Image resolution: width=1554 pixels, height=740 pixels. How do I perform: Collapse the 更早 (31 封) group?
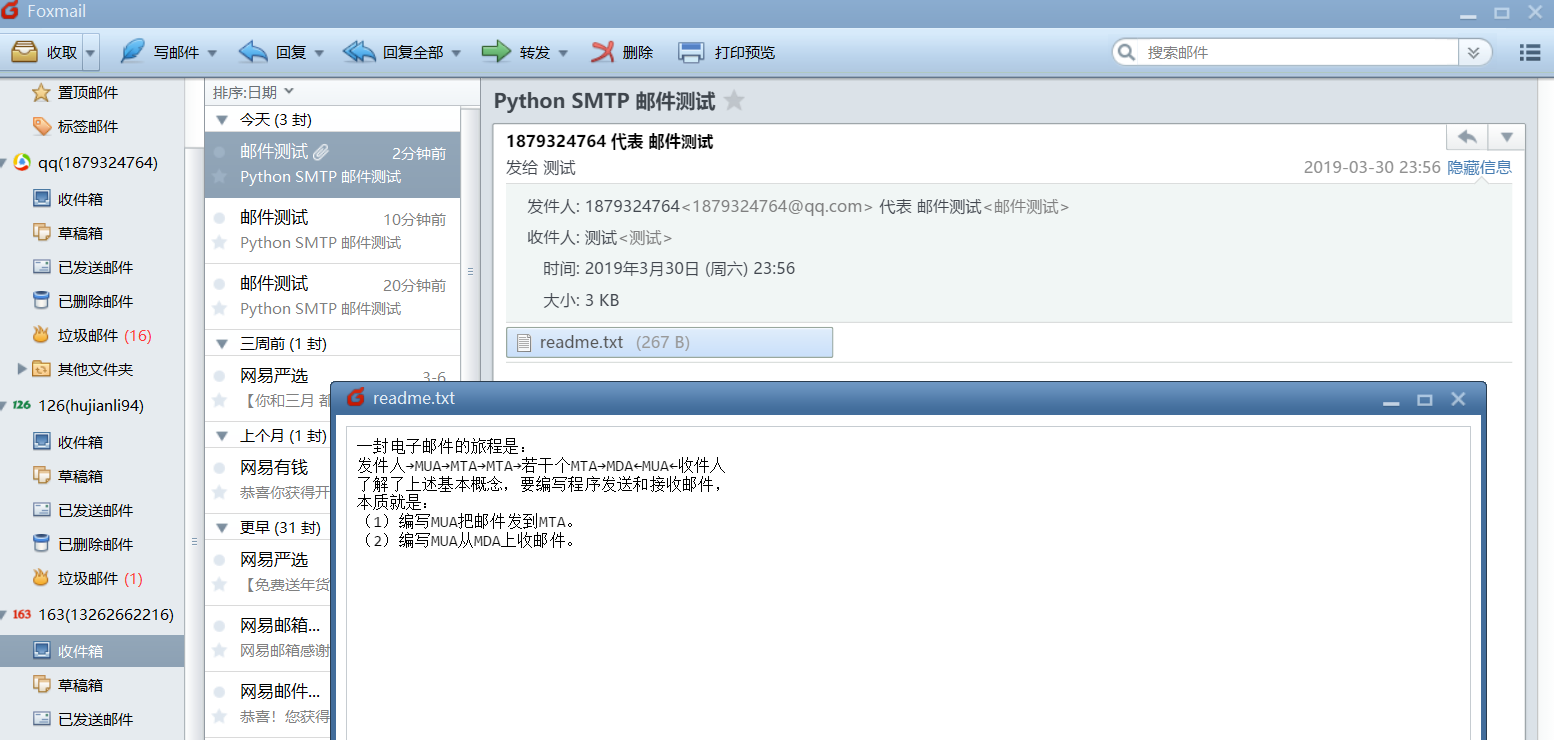(222, 527)
